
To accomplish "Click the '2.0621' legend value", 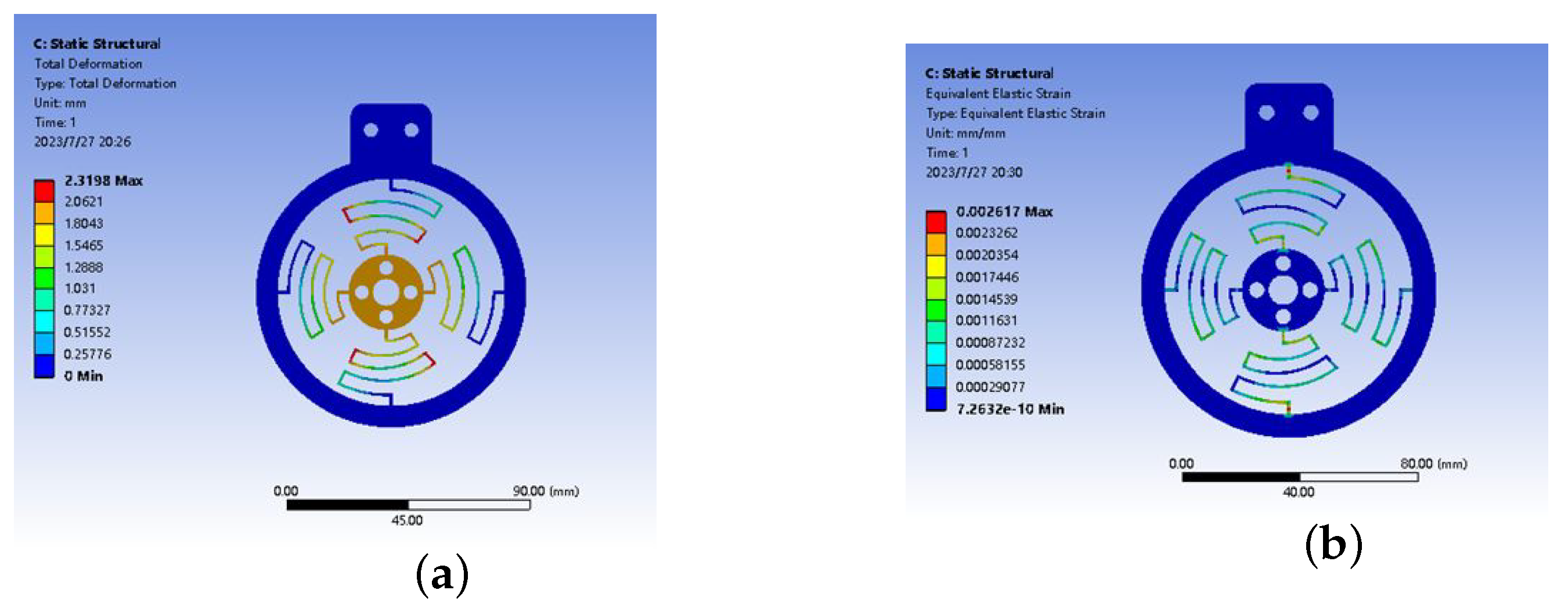I will coord(84,202).
